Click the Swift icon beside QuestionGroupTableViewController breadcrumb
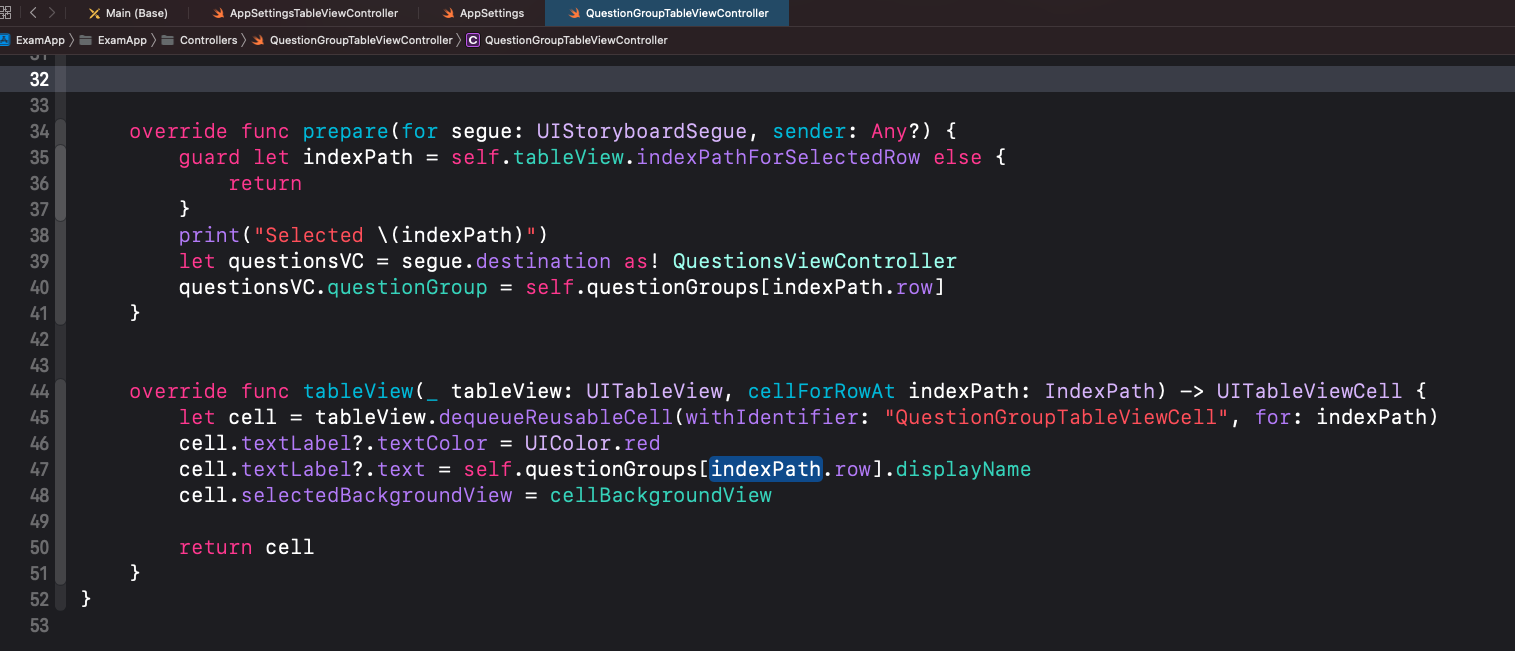Image resolution: width=1515 pixels, height=651 pixels. point(258,40)
